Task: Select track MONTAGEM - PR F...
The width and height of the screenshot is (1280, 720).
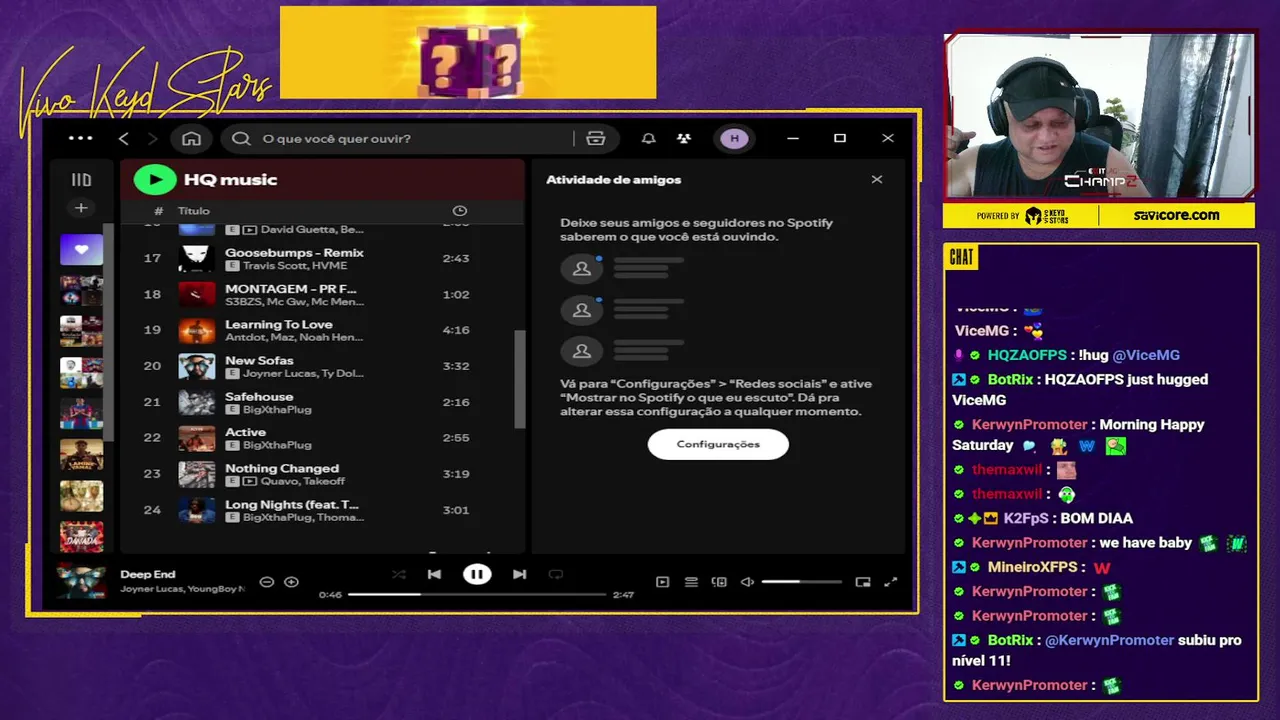Action: [x=323, y=294]
